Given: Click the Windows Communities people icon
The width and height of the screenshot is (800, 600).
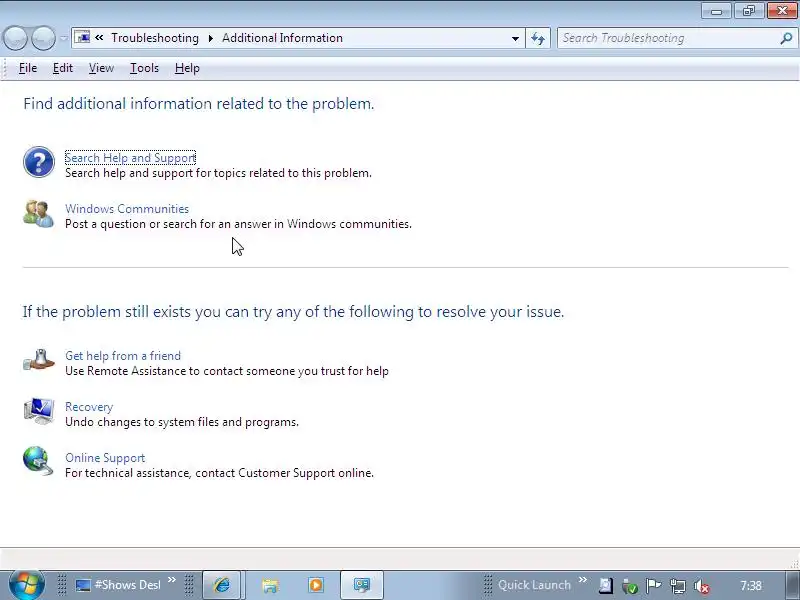Looking at the screenshot, I should [38, 214].
